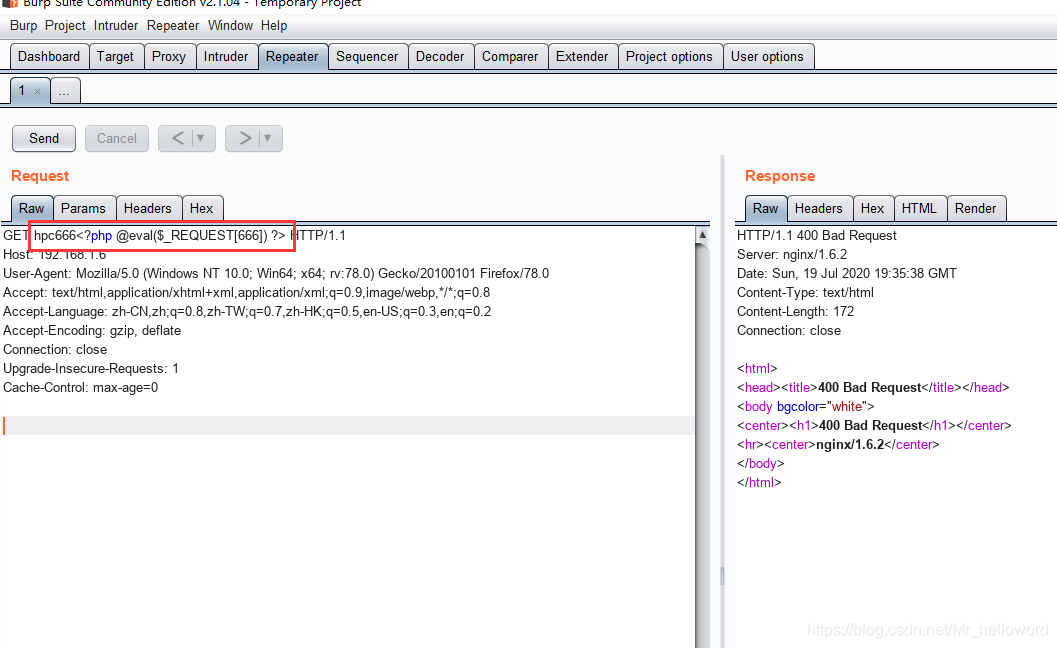The image size is (1057, 648).
Task: Open the Help menu
Action: click(274, 26)
